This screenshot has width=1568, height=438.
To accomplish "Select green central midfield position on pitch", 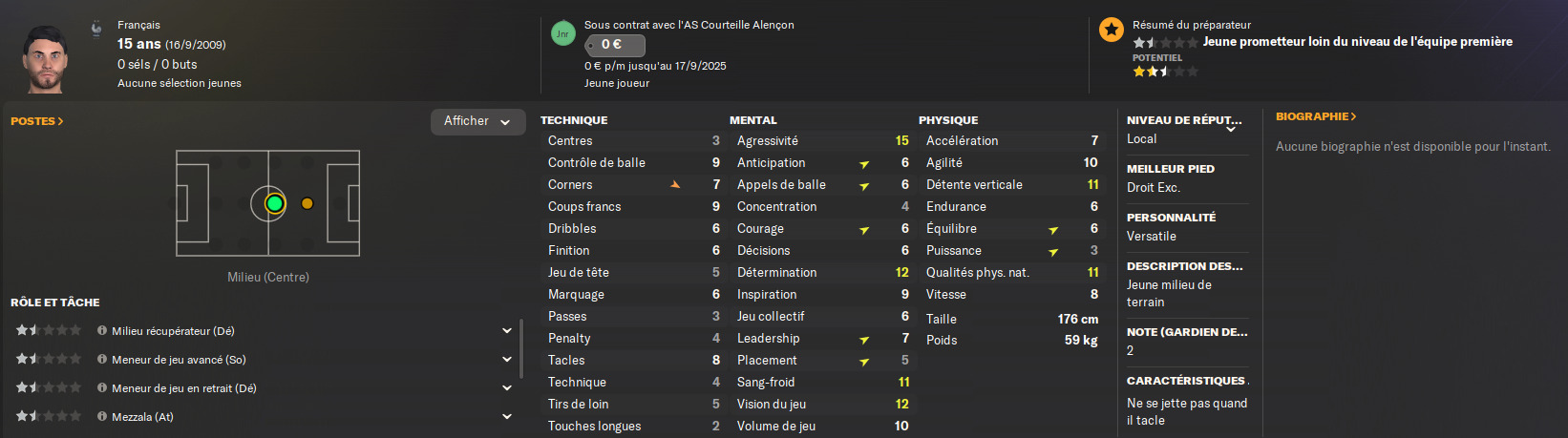I will pyautogui.click(x=275, y=203).
